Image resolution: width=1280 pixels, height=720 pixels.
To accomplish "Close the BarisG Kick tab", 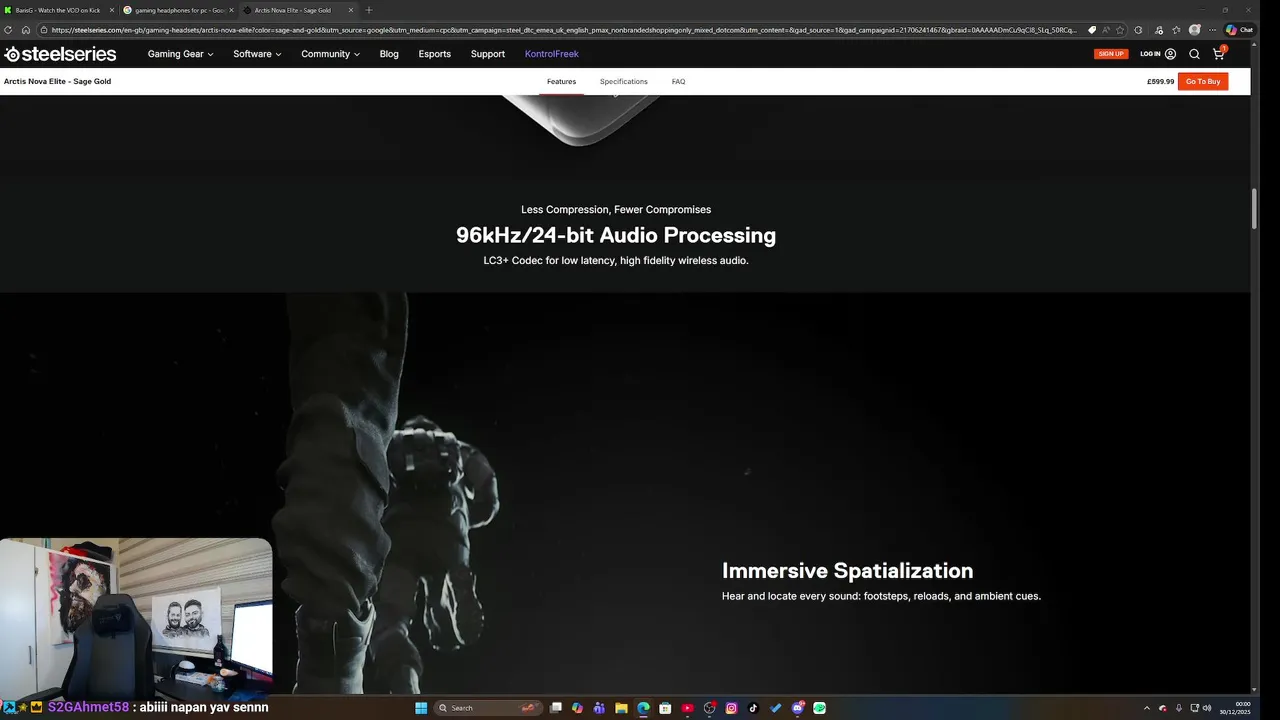I will pos(111,10).
